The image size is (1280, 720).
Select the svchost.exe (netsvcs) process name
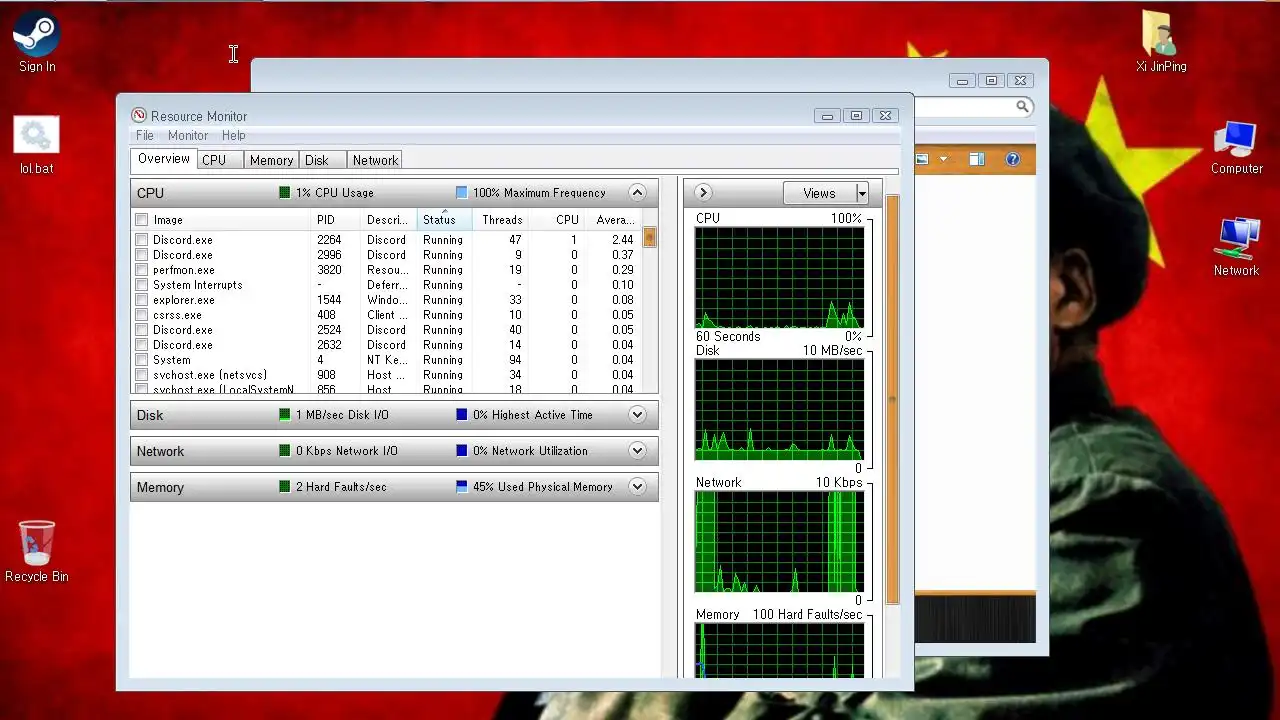click(x=210, y=375)
